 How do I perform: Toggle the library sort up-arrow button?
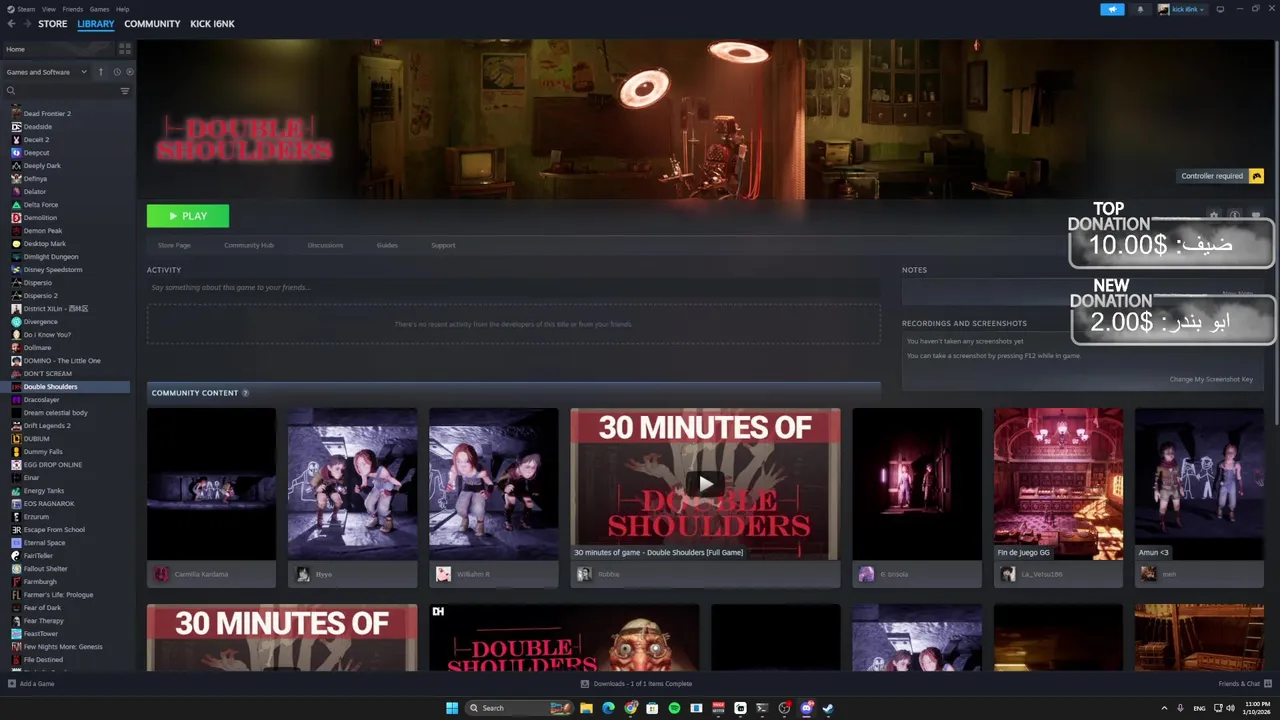tap(100, 72)
